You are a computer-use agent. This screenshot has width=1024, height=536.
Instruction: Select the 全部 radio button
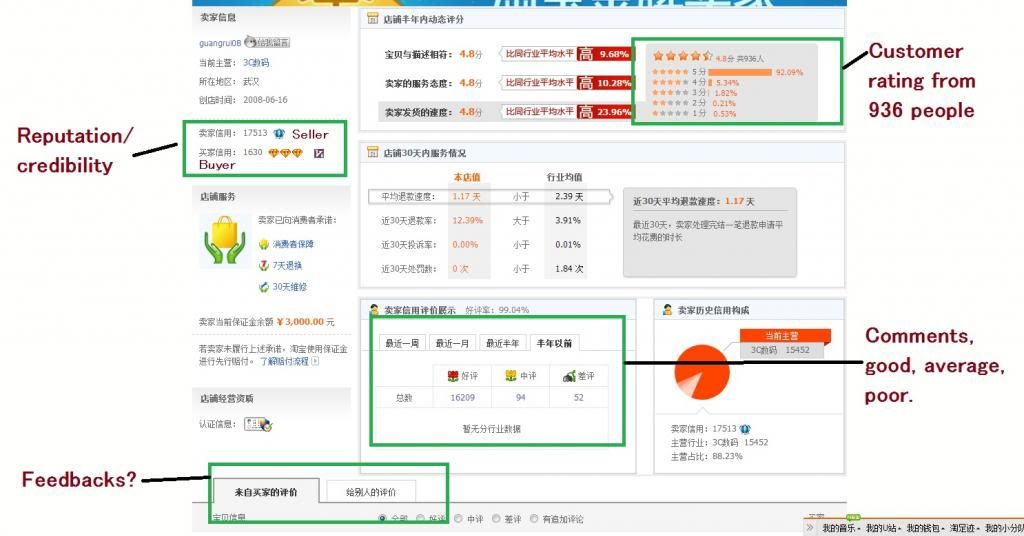[x=382, y=518]
